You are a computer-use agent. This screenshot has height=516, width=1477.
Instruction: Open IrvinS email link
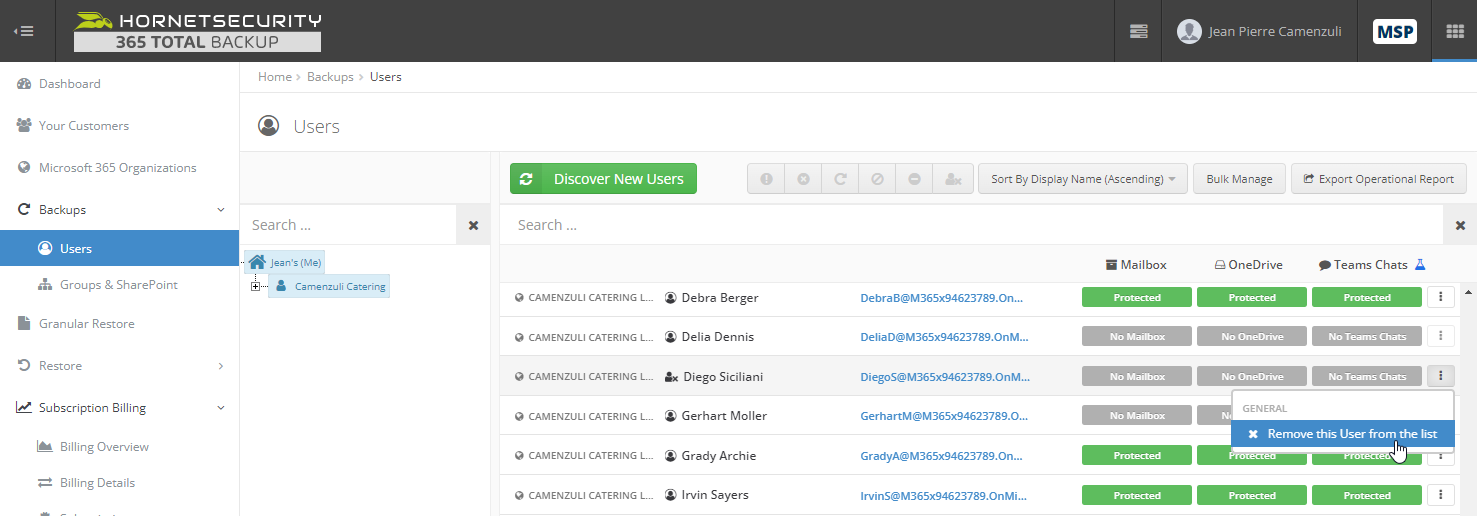coord(945,496)
